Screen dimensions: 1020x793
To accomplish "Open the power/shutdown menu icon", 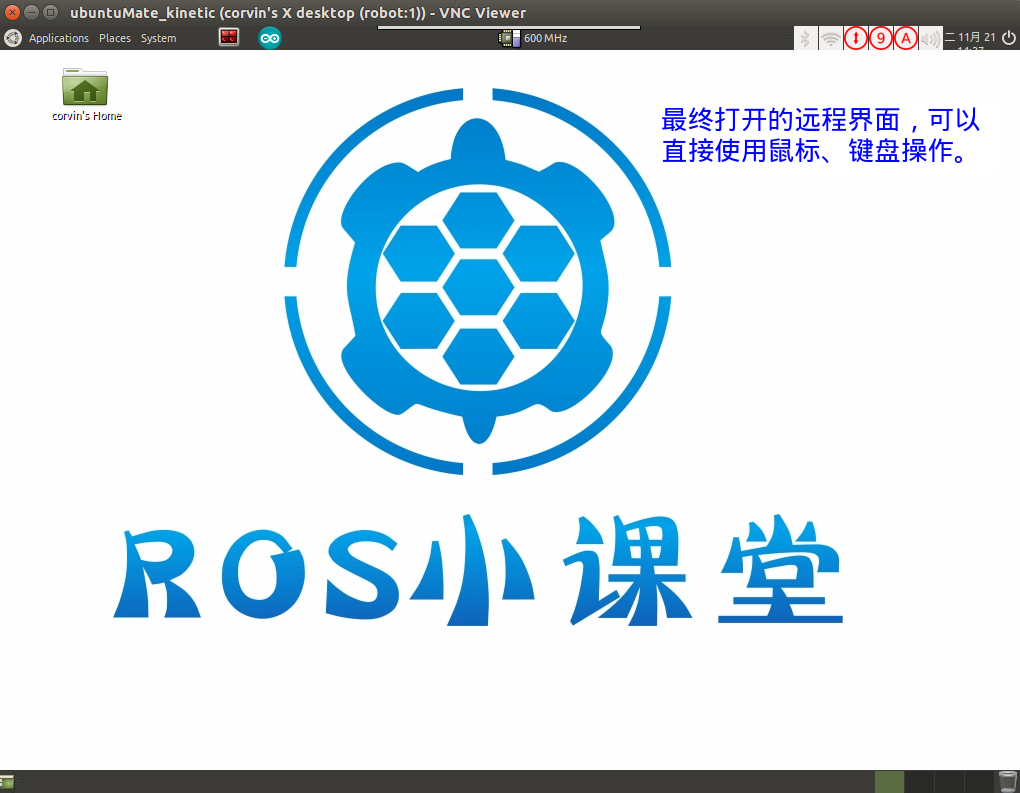I will pos(1008,38).
